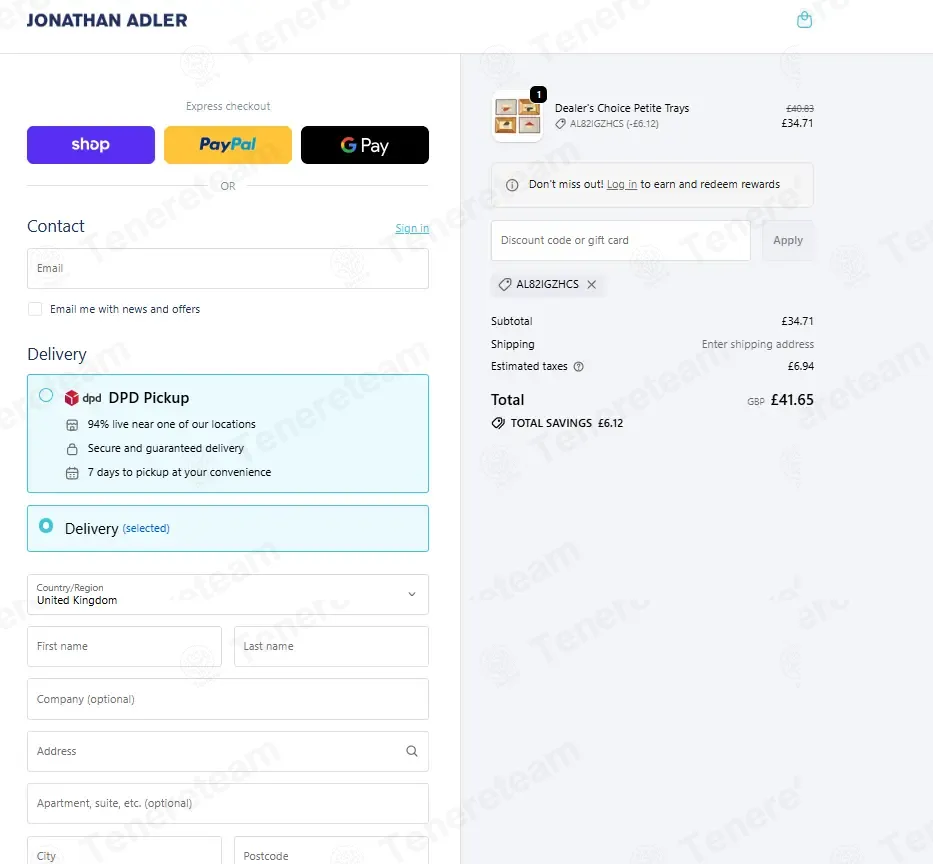Focus the Last name field
Screen dimensions: 933x864
[x=331, y=646]
